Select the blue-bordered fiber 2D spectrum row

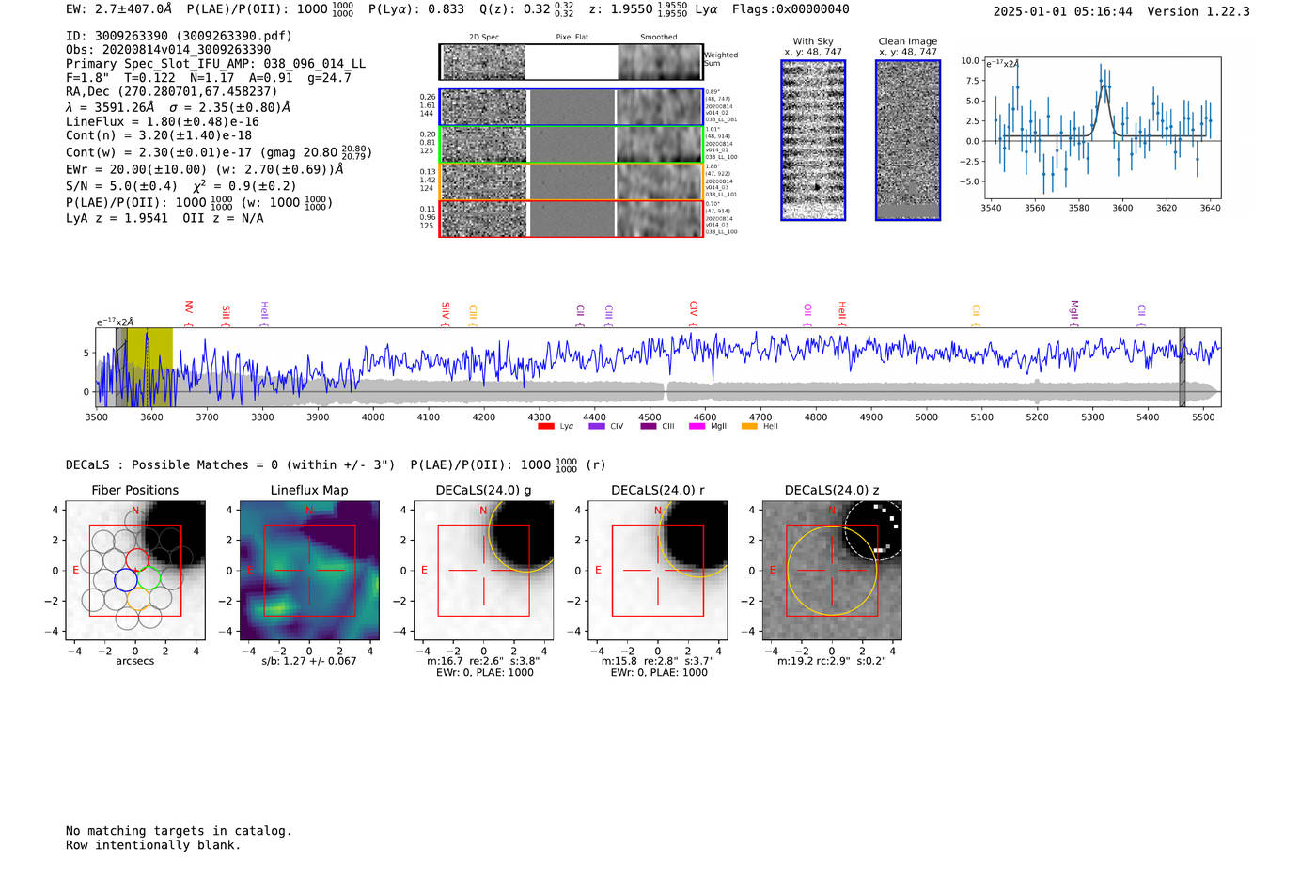tap(571, 107)
